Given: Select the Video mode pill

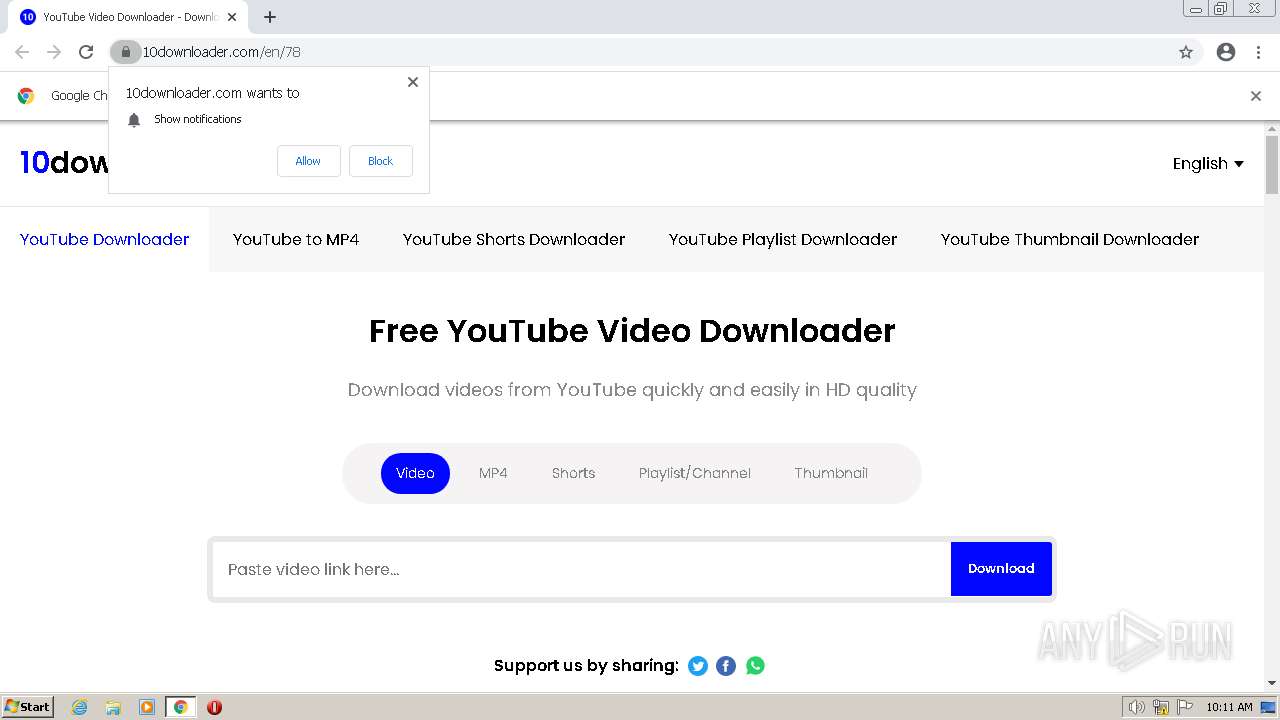Looking at the screenshot, I should tap(415, 473).
